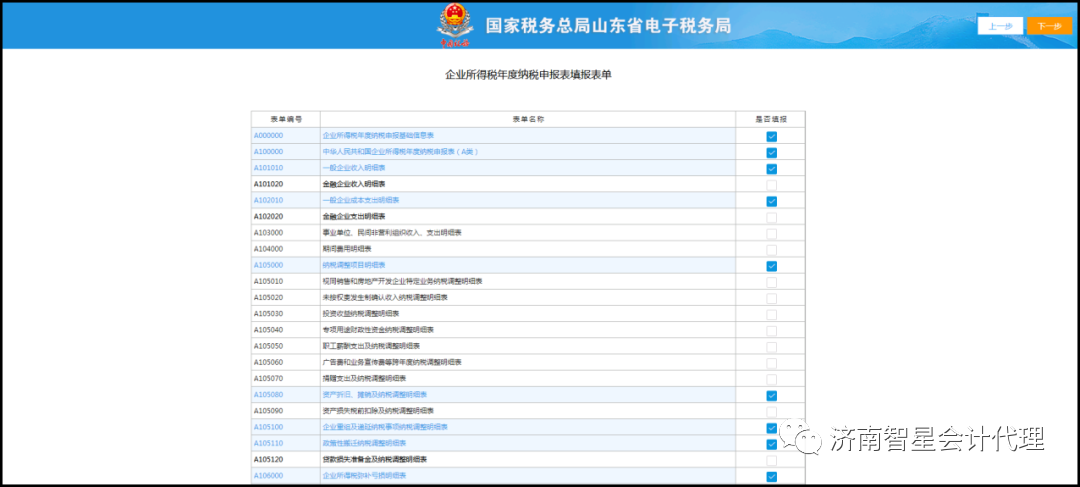Screen dimensions: 1080x487
Task: Check the A105120 贷款损失准备金 checkbox
Action: (771, 460)
